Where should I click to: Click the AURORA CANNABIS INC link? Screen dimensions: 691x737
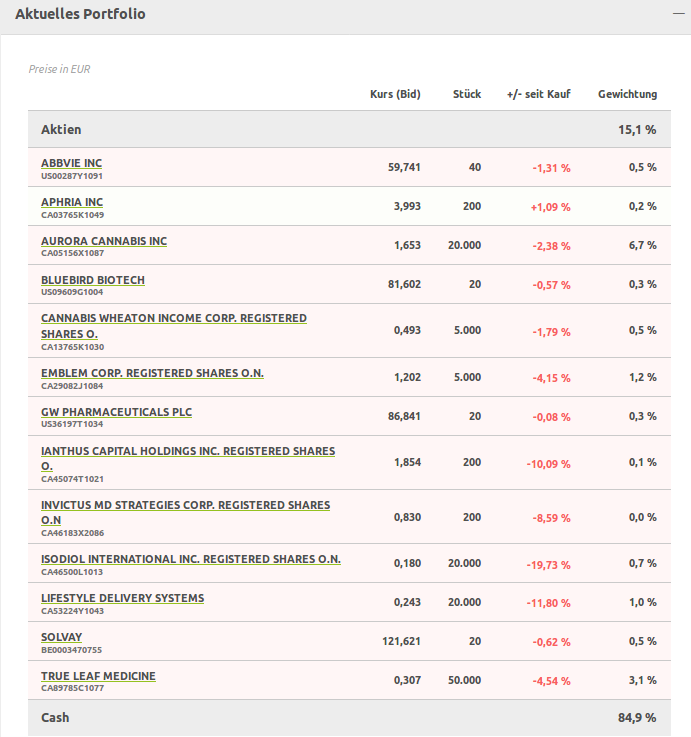tap(104, 241)
